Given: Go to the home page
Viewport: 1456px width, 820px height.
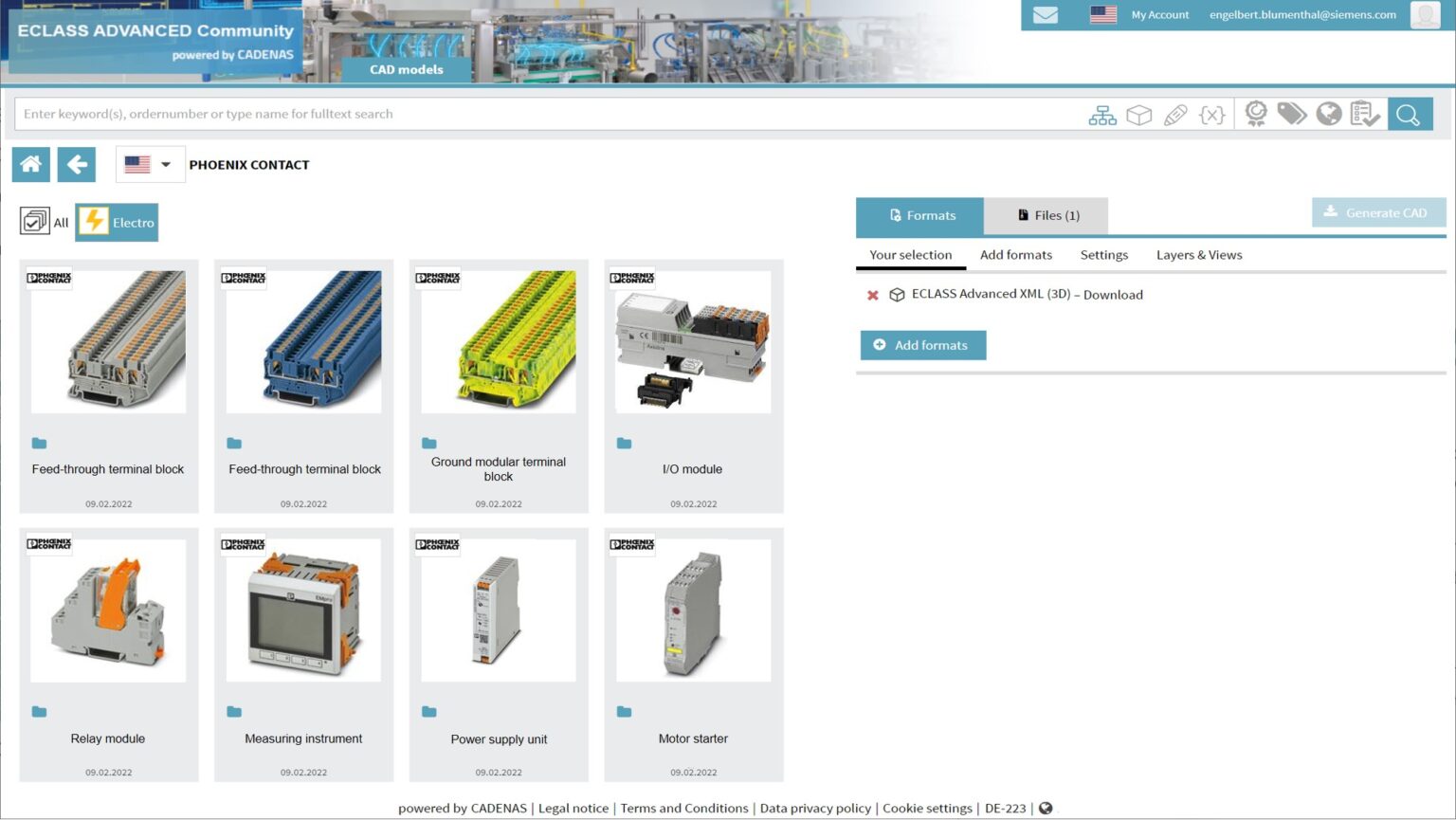Looking at the screenshot, I should (30, 164).
